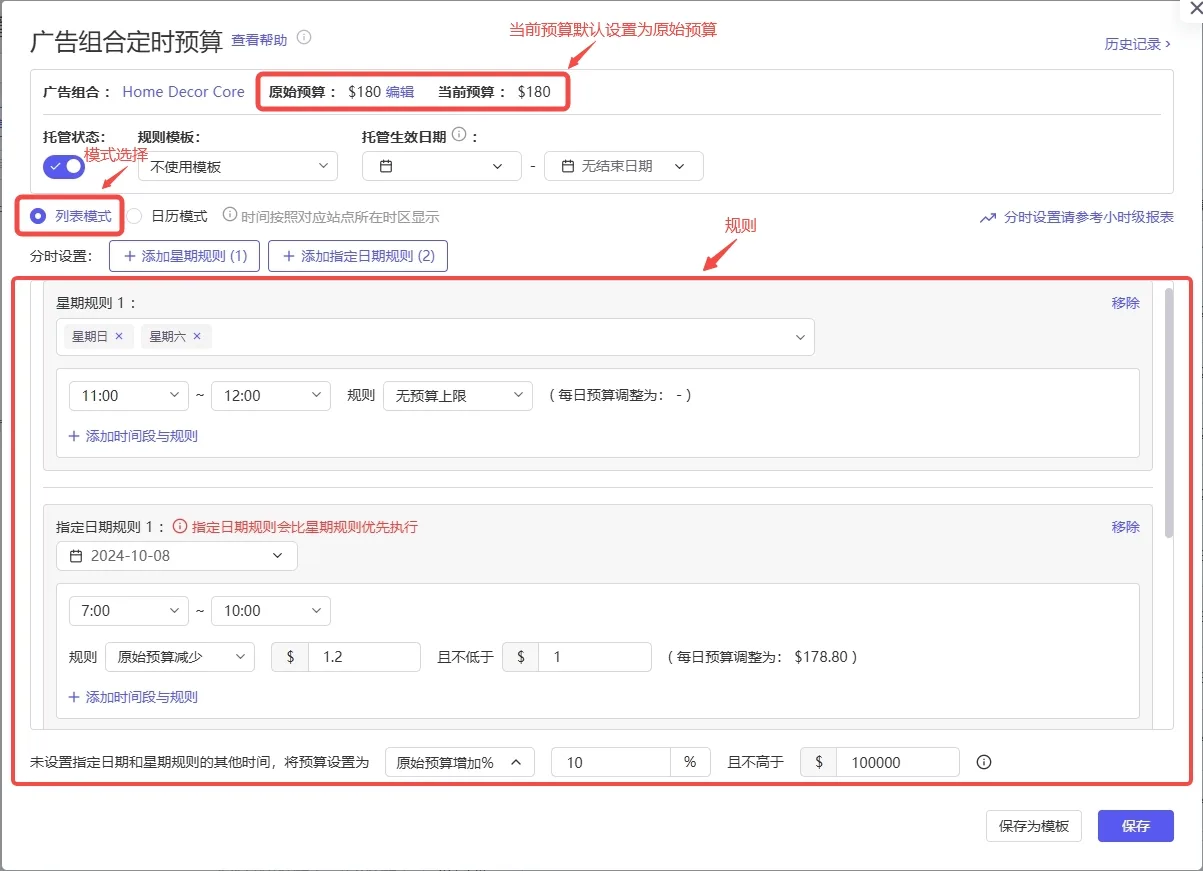Toggle the 托管状态 switch
1203x871 pixels.
tap(64, 166)
